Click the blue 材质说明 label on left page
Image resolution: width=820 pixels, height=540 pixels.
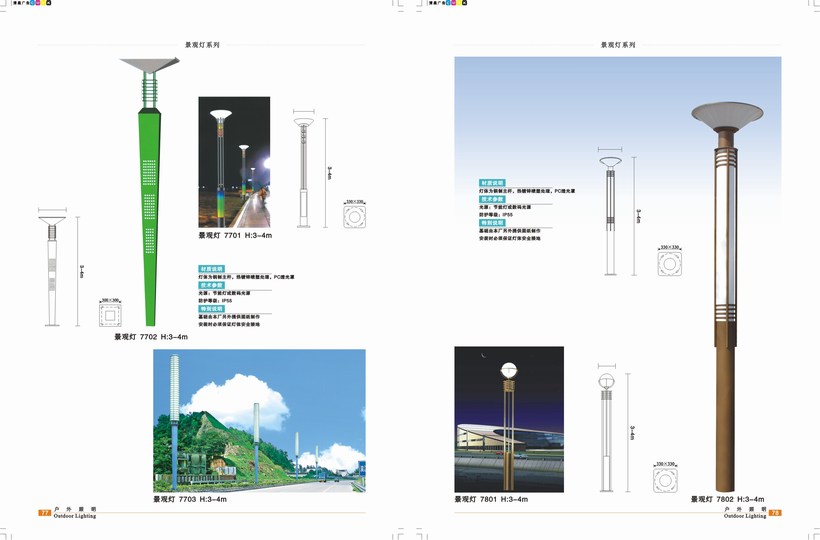pyautogui.click(x=212, y=269)
